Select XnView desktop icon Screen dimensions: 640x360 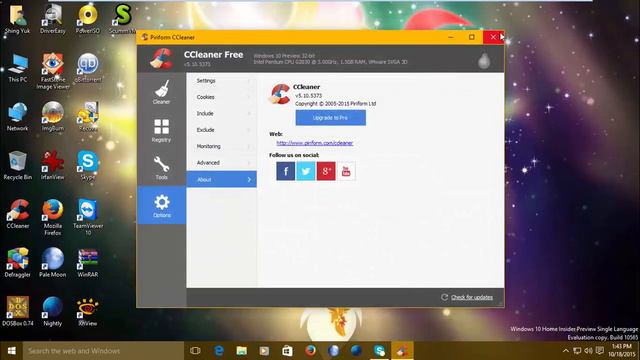click(88, 311)
